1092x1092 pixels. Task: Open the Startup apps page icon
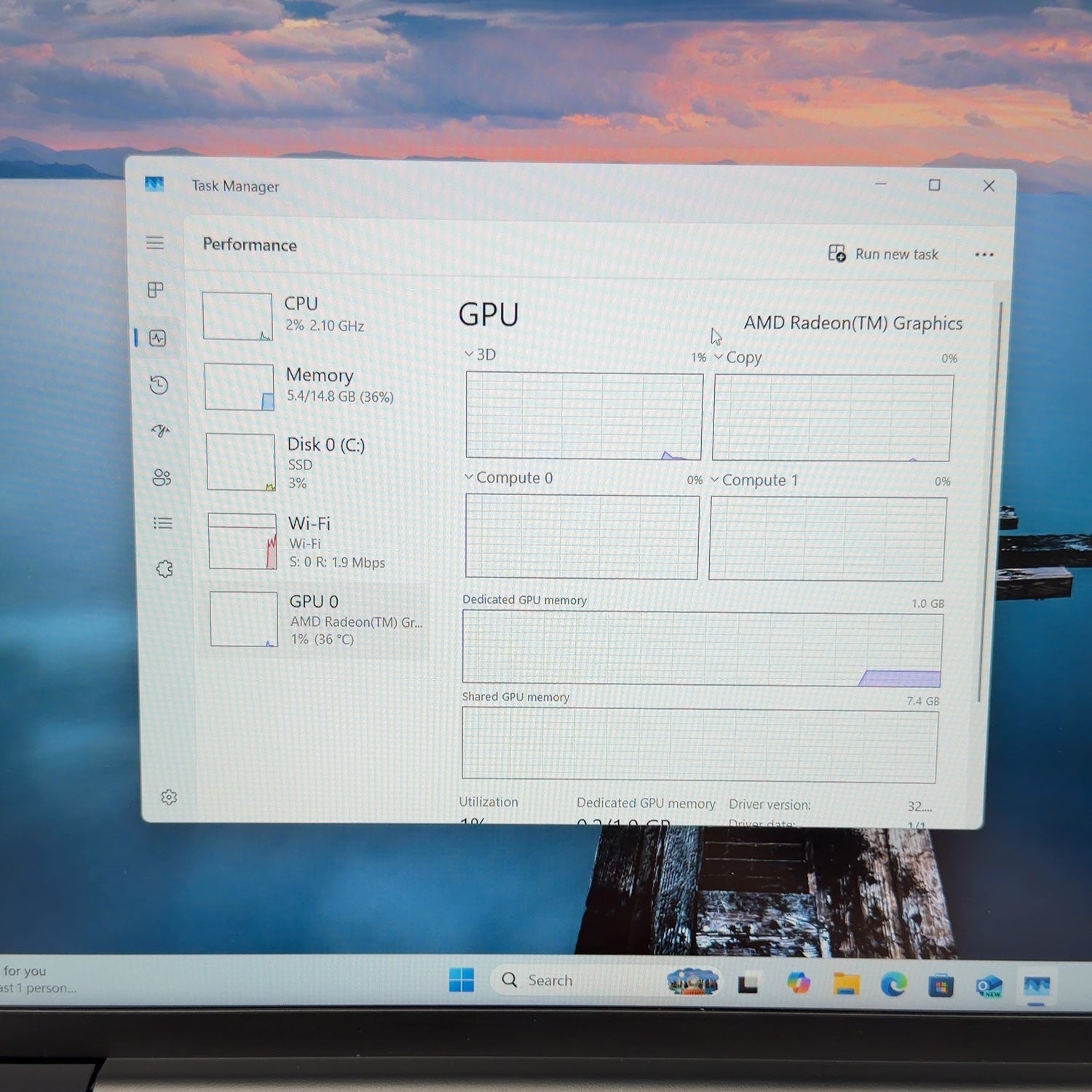tap(160, 431)
